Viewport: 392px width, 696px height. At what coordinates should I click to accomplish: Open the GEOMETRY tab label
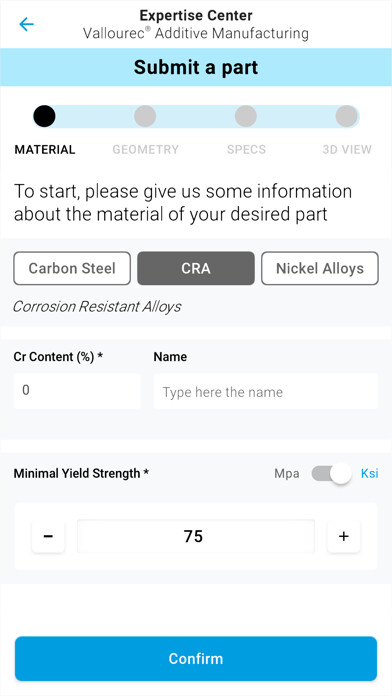coord(146,150)
